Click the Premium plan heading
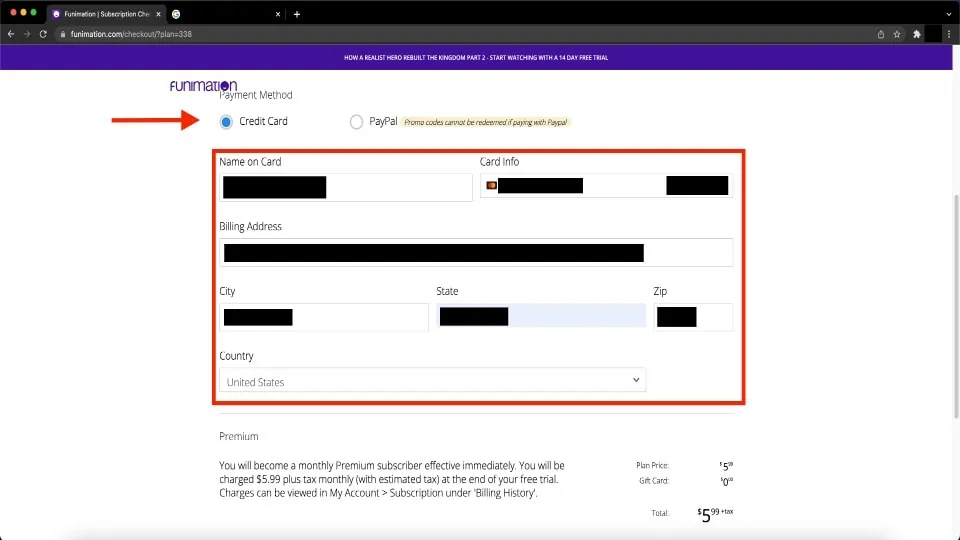960x540 pixels. [239, 437]
